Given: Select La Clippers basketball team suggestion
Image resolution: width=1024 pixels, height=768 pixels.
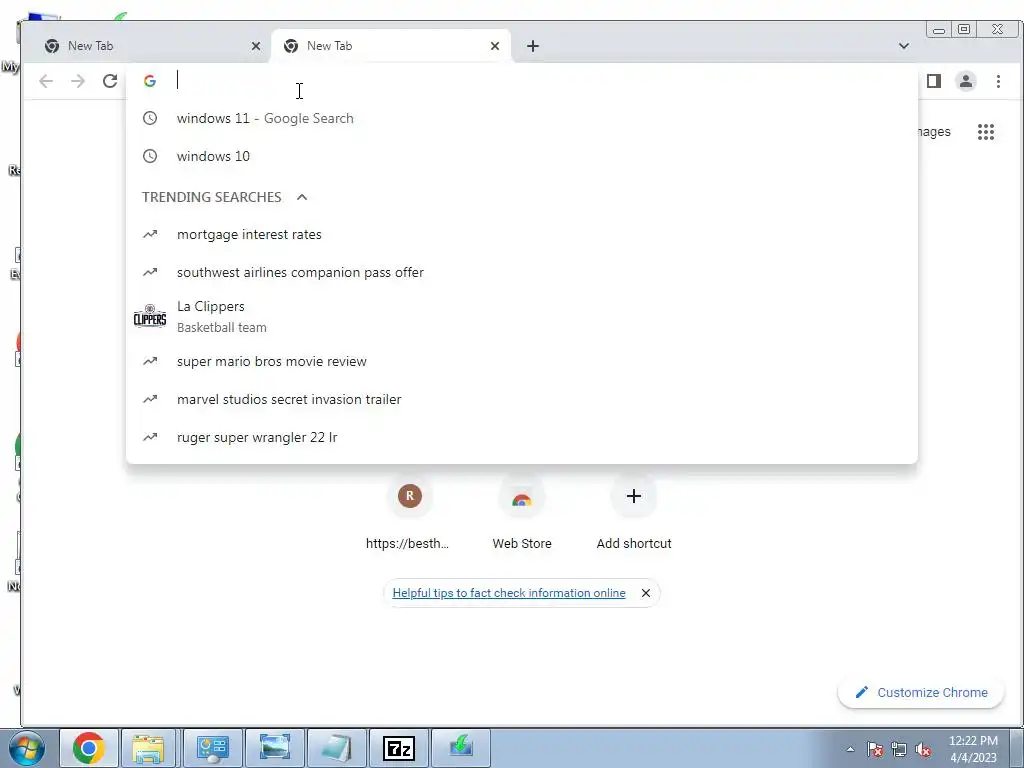Looking at the screenshot, I should [521, 317].
